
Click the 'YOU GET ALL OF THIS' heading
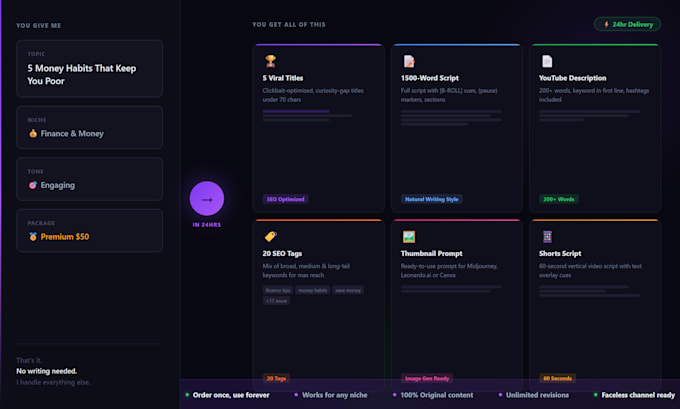[289, 25]
